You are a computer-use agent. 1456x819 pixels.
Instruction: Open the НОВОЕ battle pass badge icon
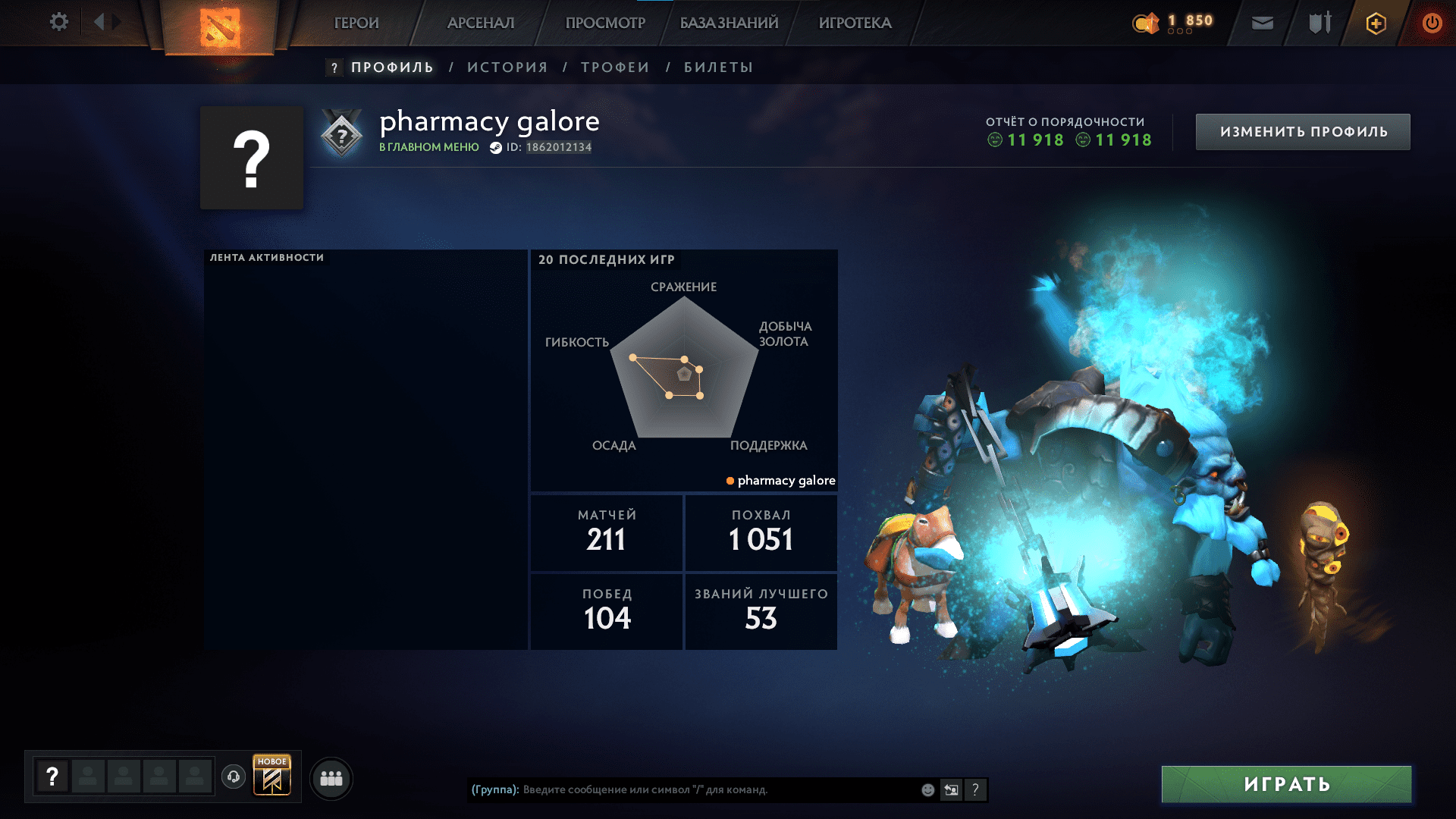272,775
